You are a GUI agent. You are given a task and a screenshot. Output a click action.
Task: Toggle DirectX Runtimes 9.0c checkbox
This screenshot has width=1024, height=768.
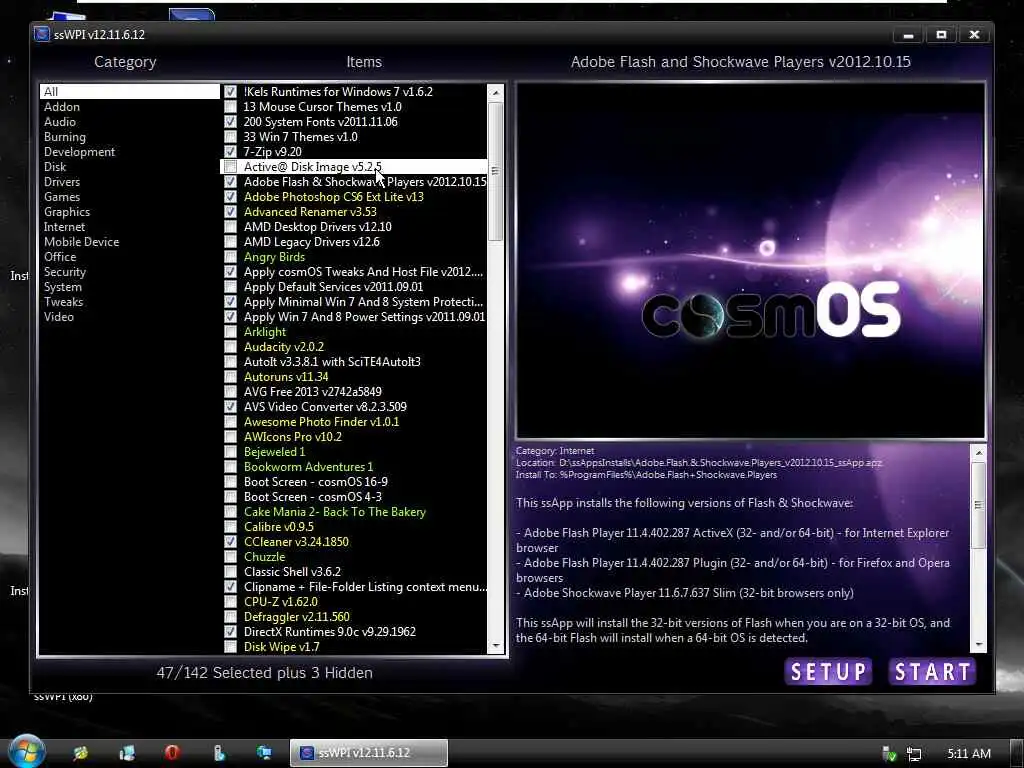[x=231, y=632]
